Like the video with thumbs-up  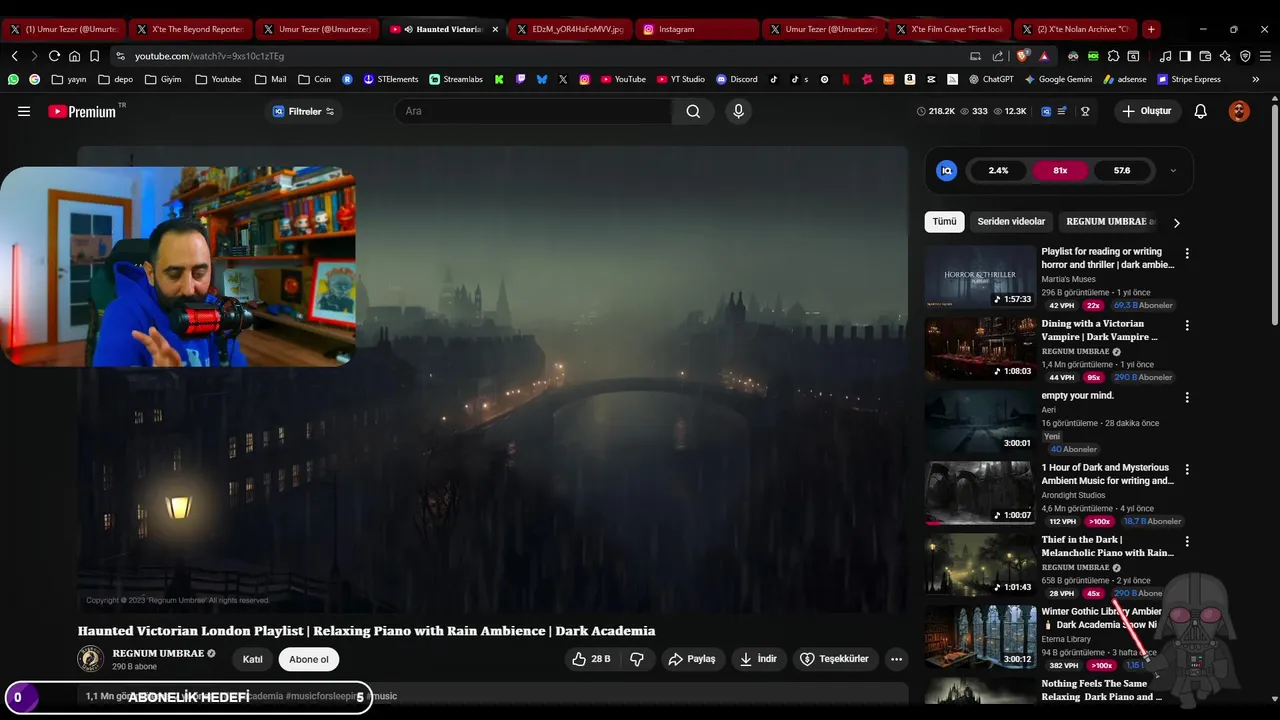click(591, 659)
